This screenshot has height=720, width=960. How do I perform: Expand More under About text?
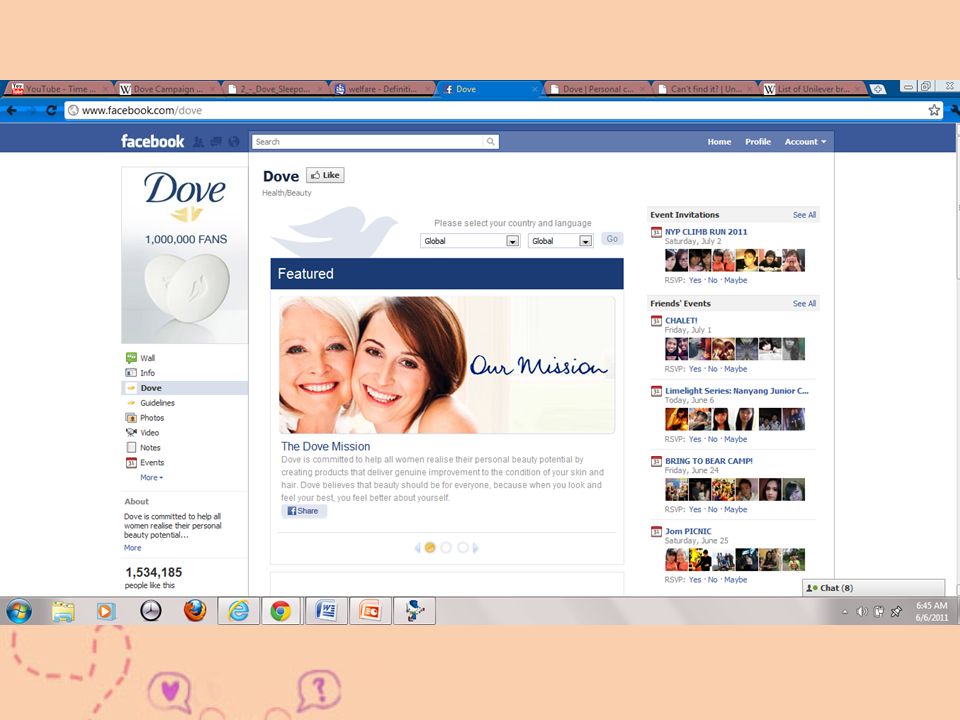tap(132, 548)
